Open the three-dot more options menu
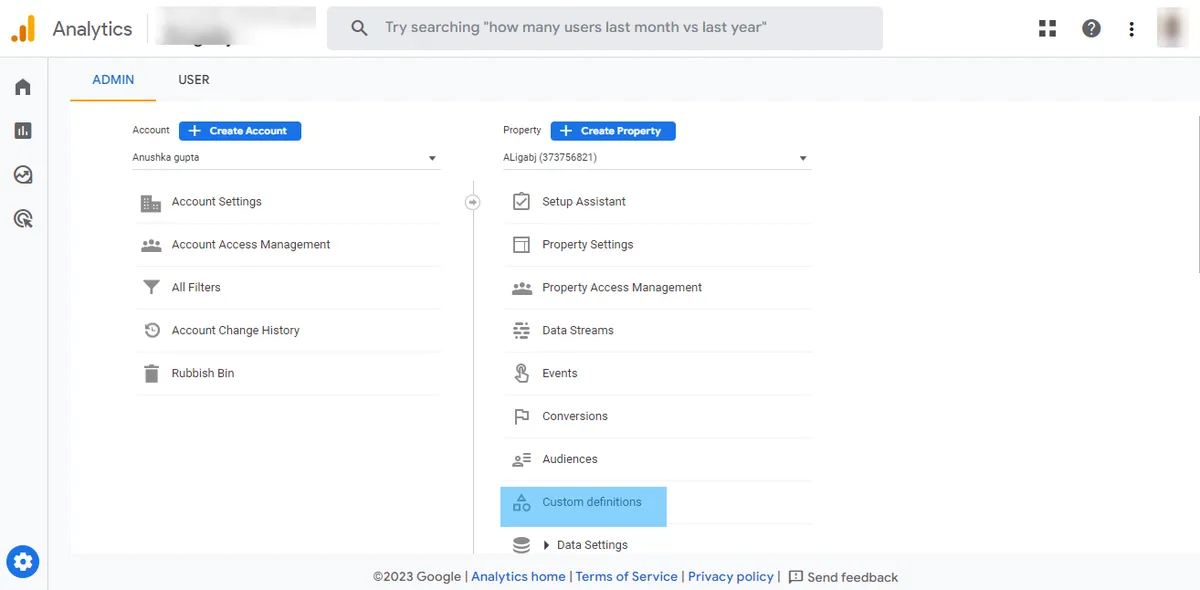 [1131, 29]
